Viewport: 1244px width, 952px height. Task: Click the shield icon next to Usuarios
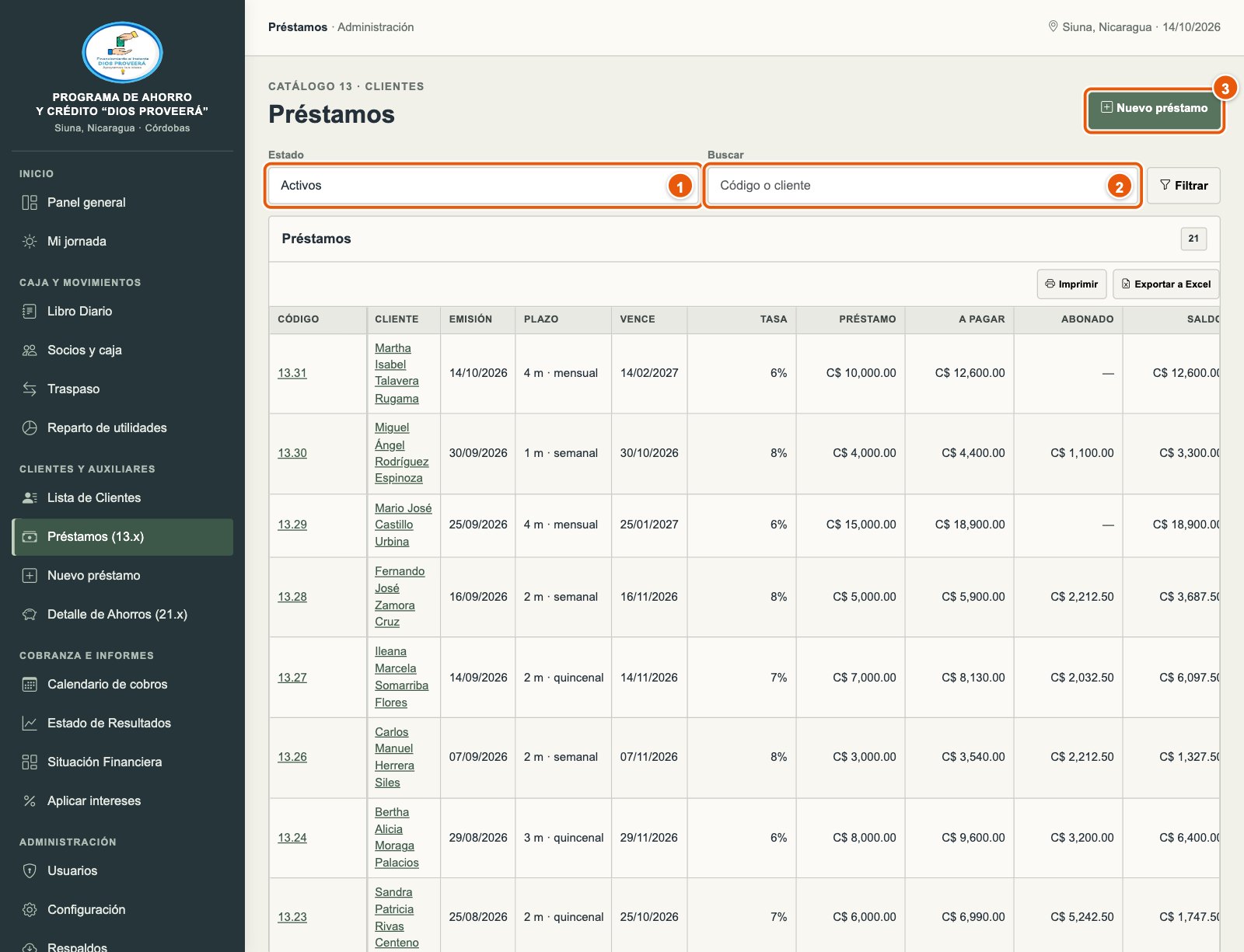pyautogui.click(x=30, y=871)
